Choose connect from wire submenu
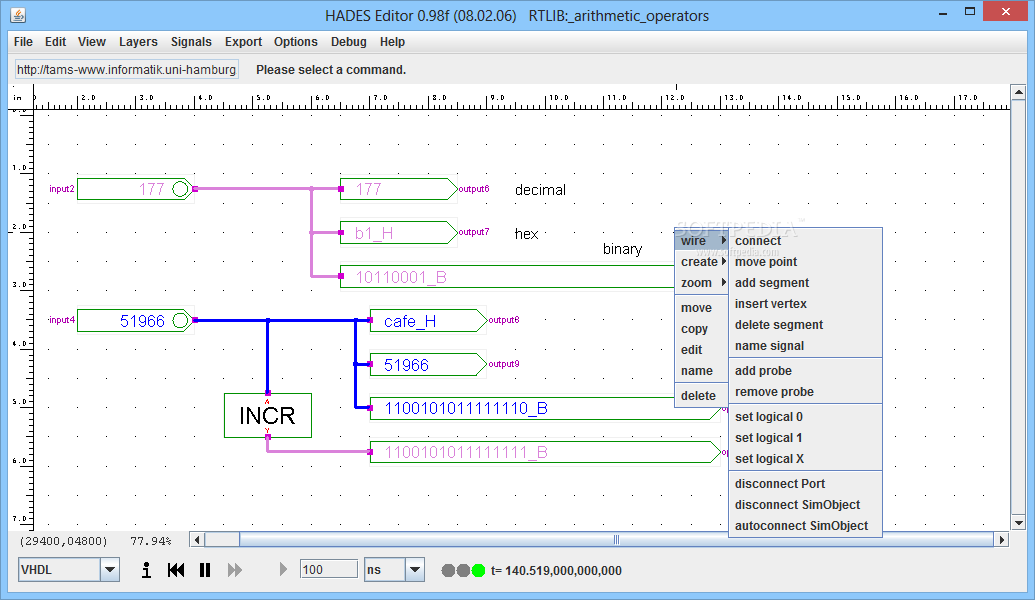Screen dimensions: 1035x600 pyautogui.click(x=805, y=241)
